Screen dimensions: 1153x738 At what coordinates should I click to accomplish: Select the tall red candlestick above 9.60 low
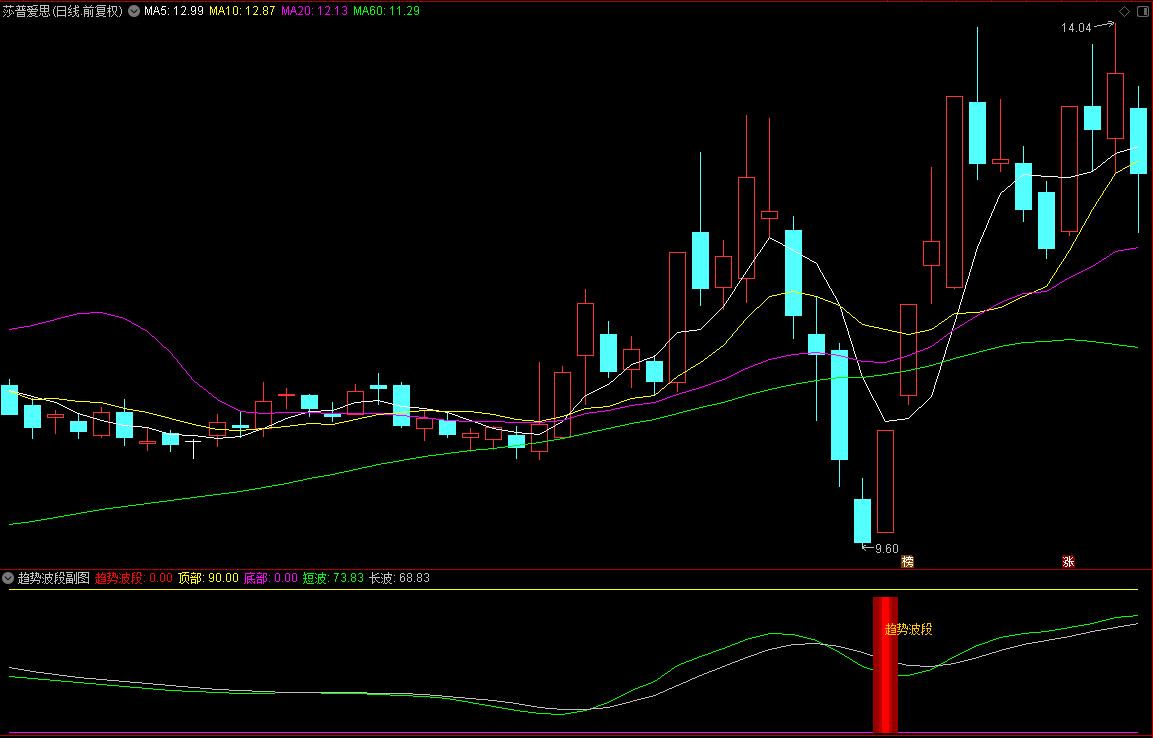885,481
